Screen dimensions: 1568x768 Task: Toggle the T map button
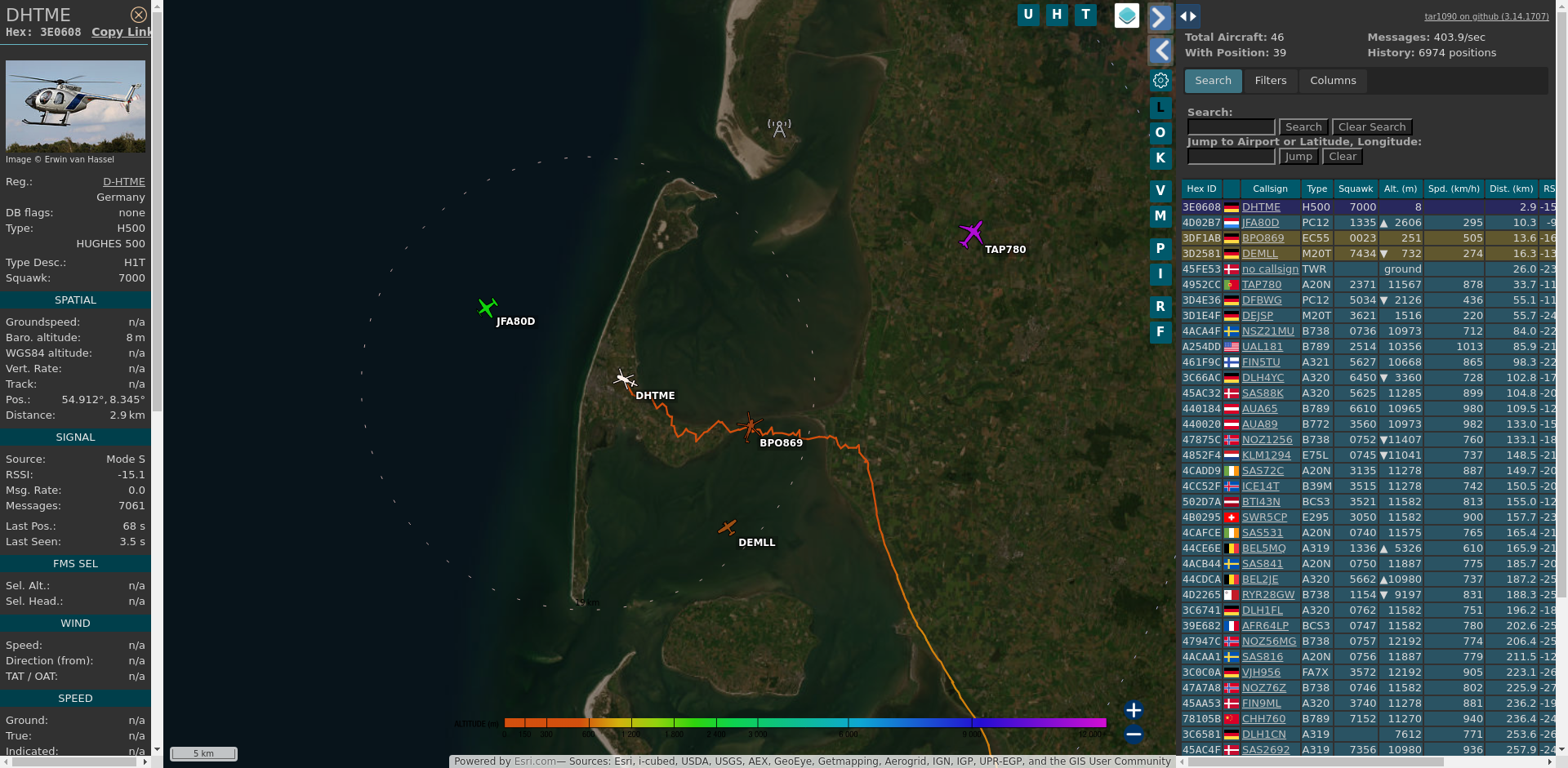click(1085, 15)
